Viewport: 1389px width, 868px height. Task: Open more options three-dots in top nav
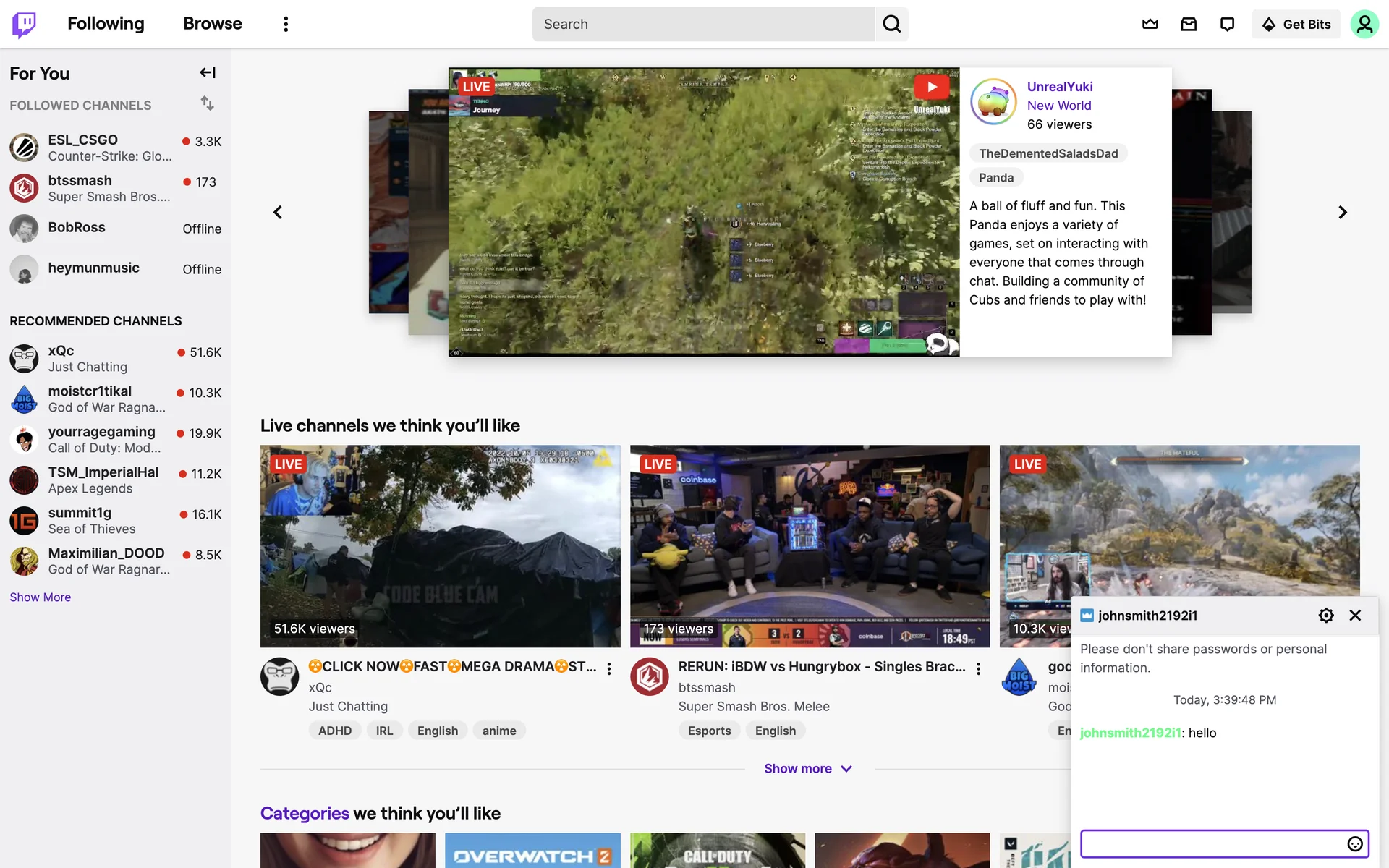click(286, 24)
